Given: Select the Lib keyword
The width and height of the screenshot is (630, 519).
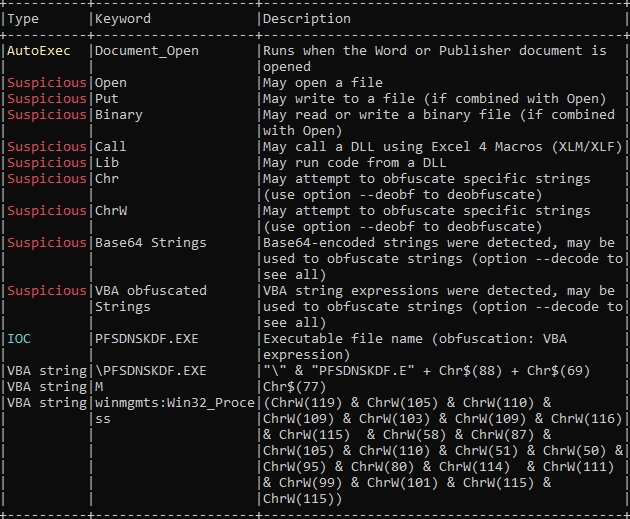Looking at the screenshot, I should (x=106, y=162).
